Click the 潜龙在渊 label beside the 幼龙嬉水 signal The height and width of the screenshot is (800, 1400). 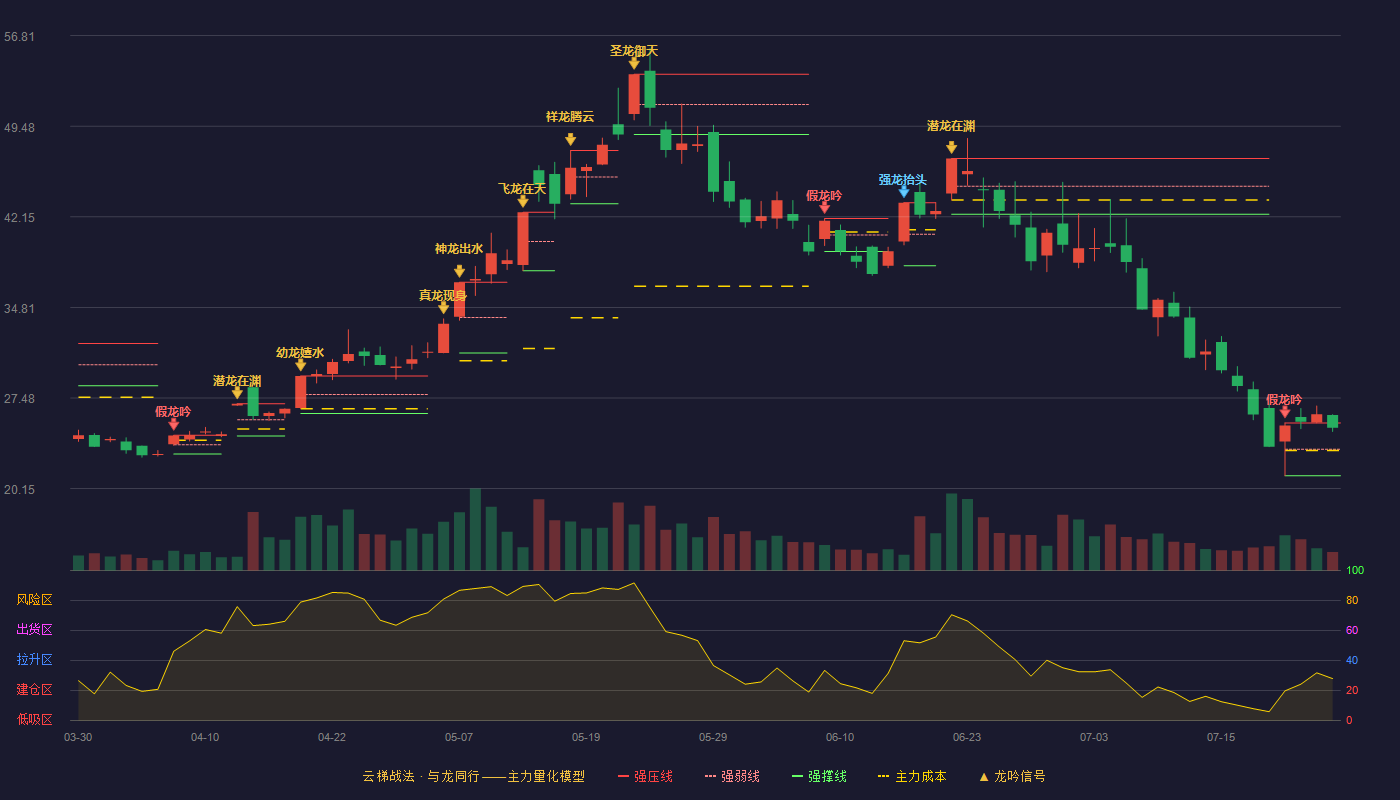[237, 381]
